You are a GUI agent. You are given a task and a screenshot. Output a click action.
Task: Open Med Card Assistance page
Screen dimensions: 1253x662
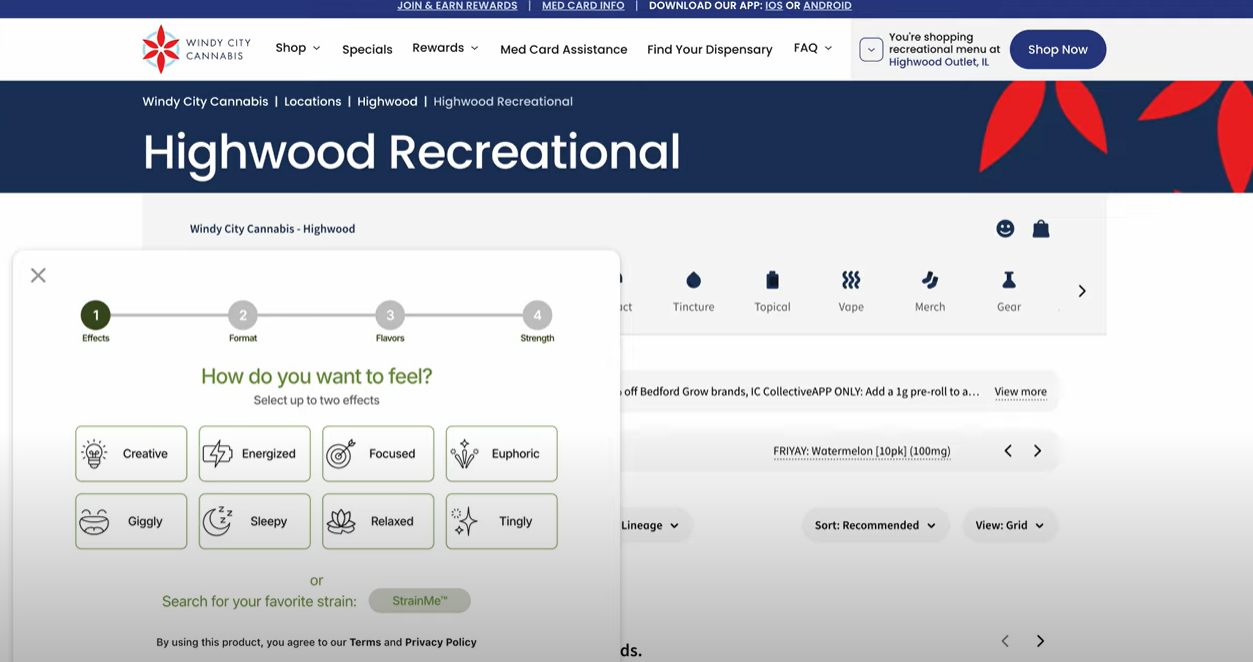[x=564, y=49]
